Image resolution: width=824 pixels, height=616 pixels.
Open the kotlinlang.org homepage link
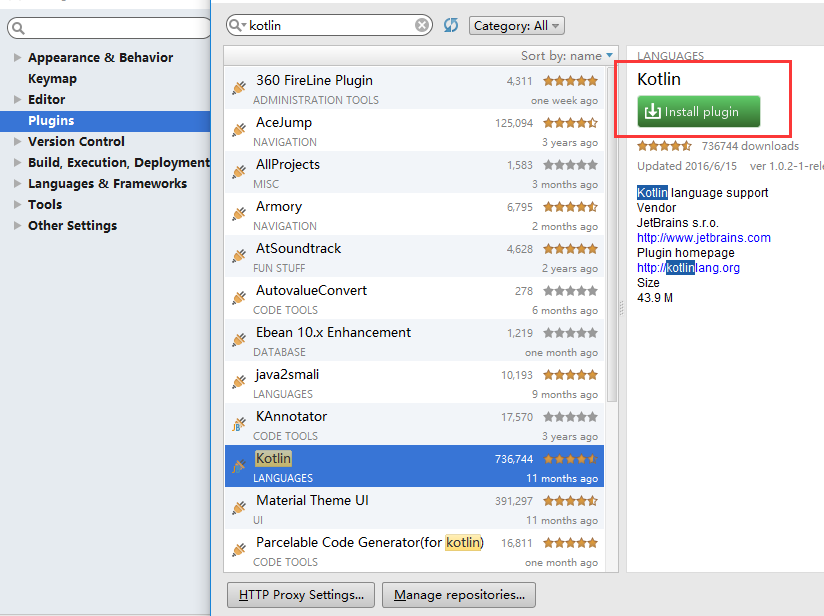[x=688, y=268]
